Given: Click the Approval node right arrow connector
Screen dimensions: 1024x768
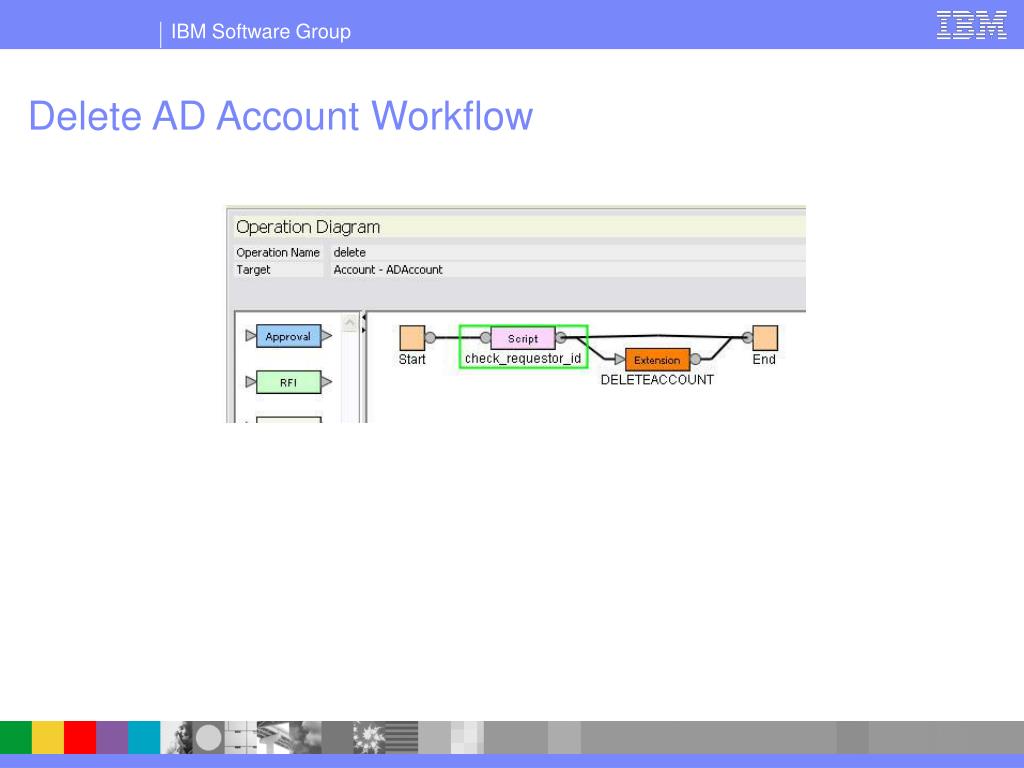Looking at the screenshot, I should click(327, 336).
